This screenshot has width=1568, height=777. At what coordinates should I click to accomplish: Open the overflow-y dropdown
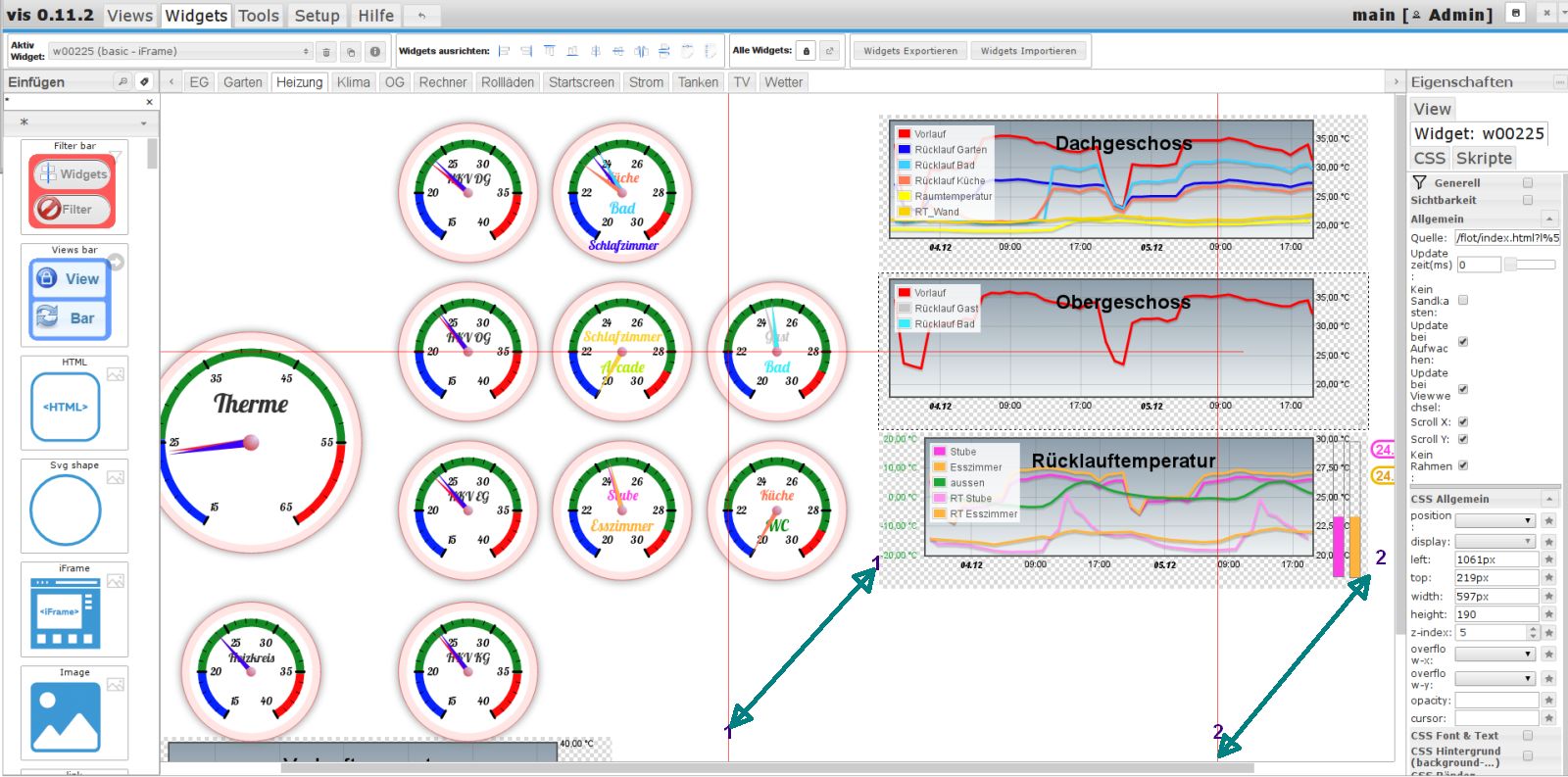pos(1495,678)
